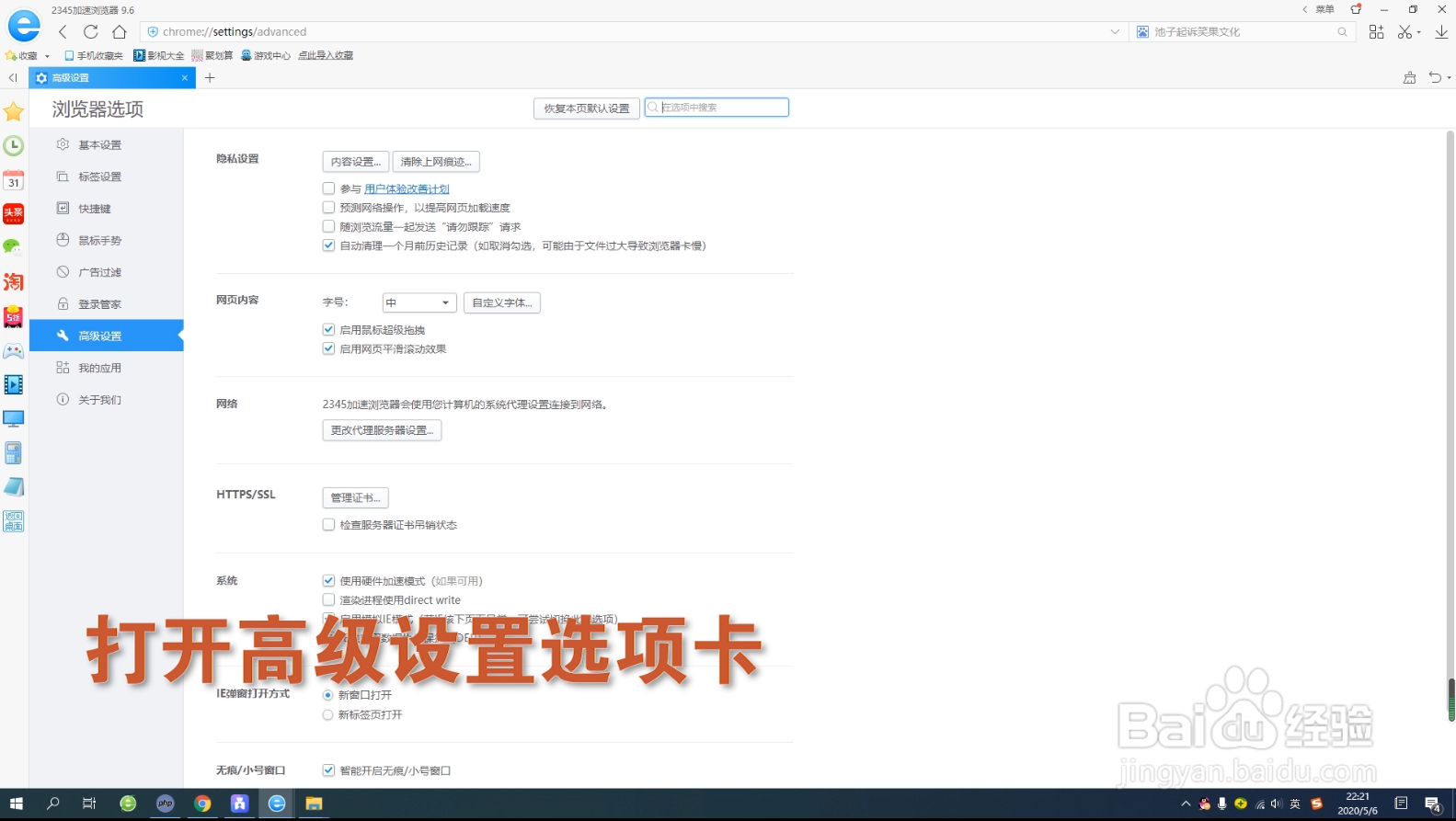Open 广告过滤 settings section
Image resolution: width=1456 pixels, height=821 pixels.
point(107,272)
